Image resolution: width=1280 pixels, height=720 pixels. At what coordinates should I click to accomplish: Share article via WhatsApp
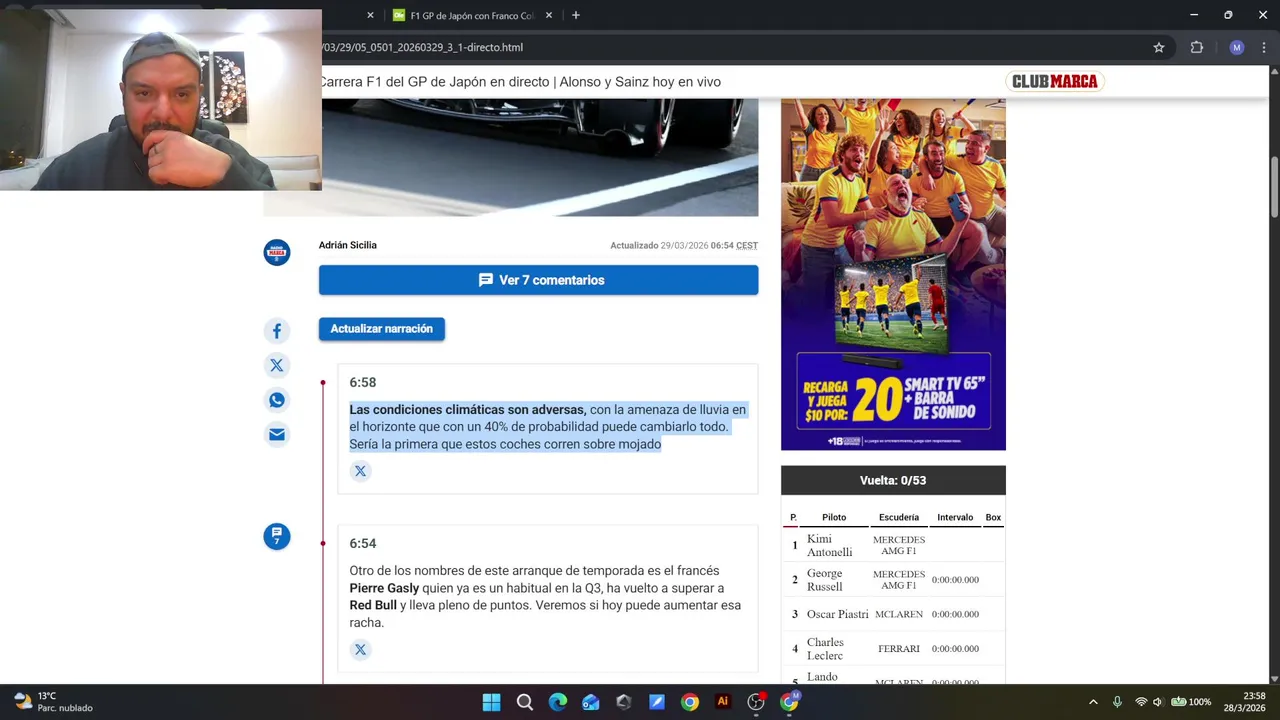click(277, 400)
